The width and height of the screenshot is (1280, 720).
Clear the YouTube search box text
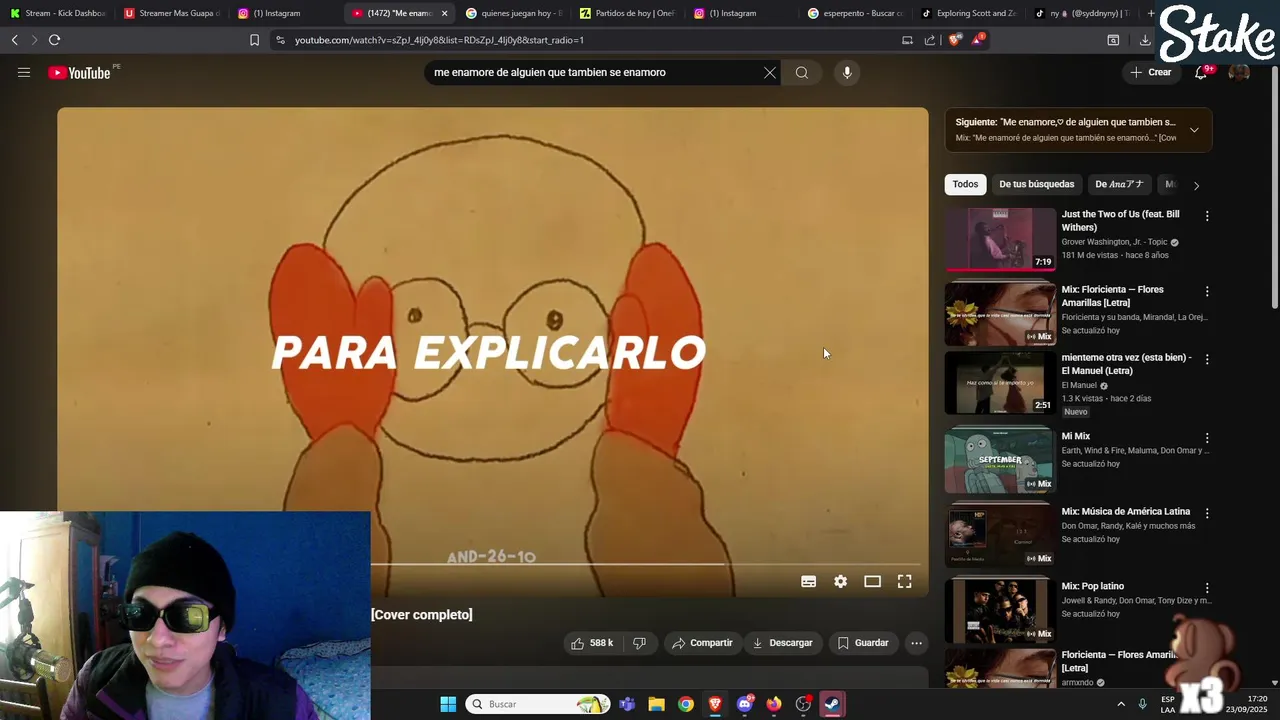point(770,72)
